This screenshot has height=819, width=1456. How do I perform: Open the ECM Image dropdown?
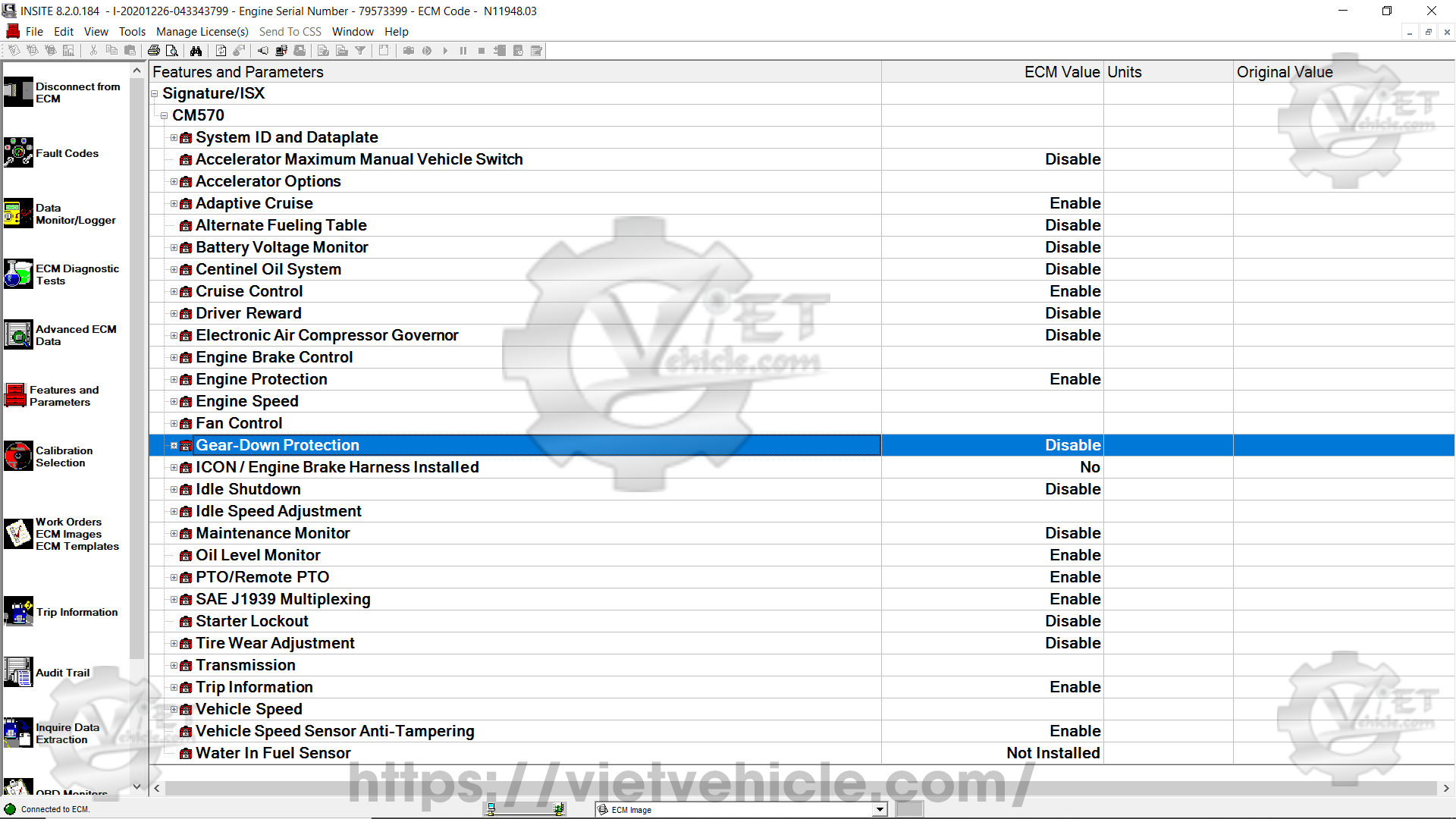coord(879,809)
